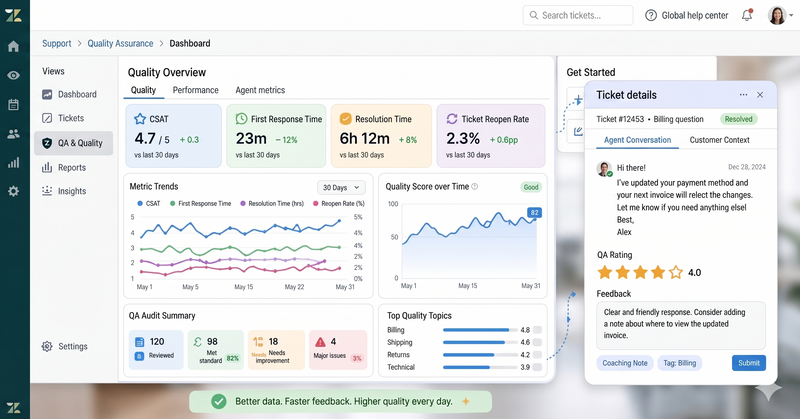Click the First Response Time clock icon
The image size is (800, 419).
241,119
